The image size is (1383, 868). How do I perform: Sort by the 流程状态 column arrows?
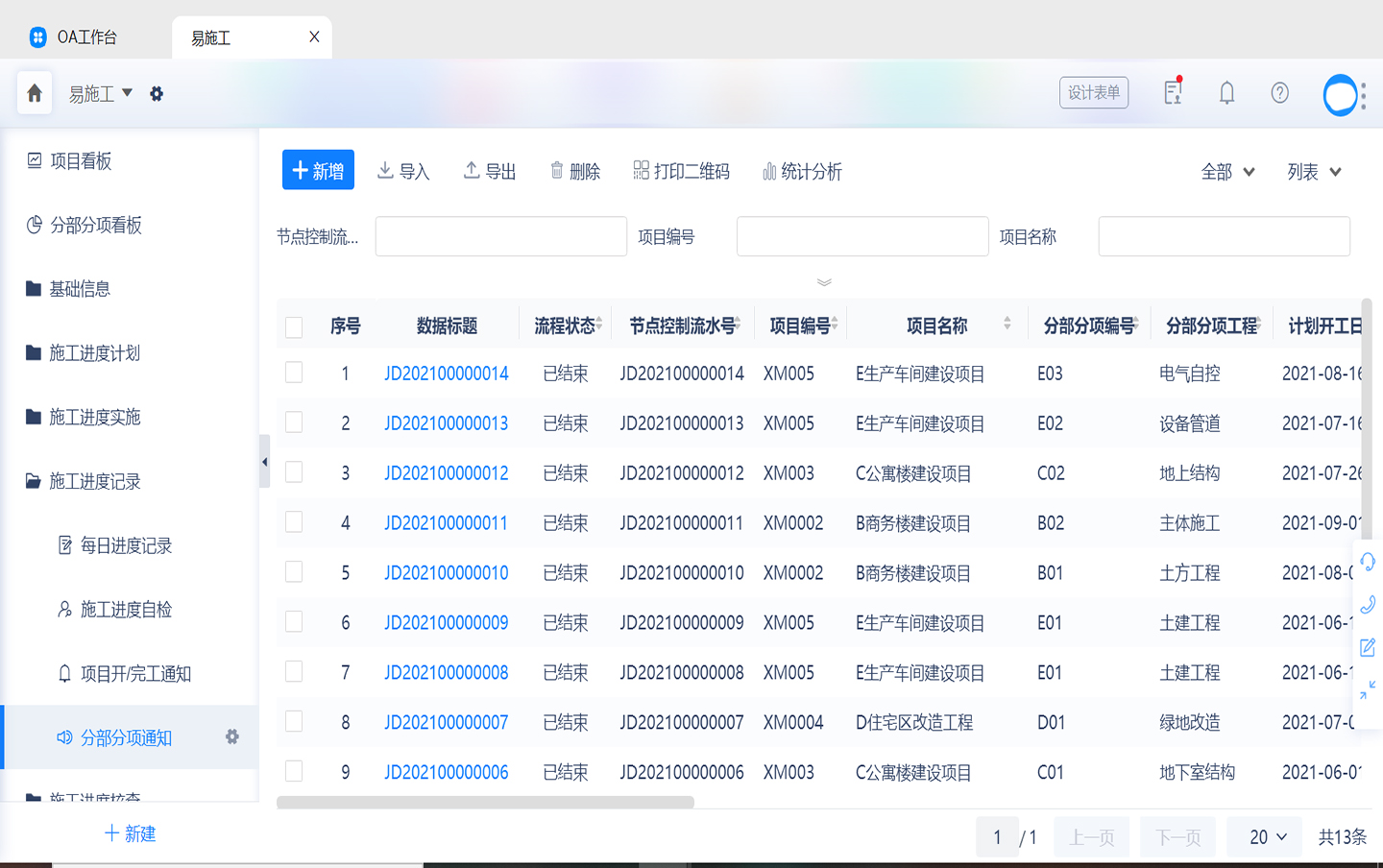tap(599, 324)
